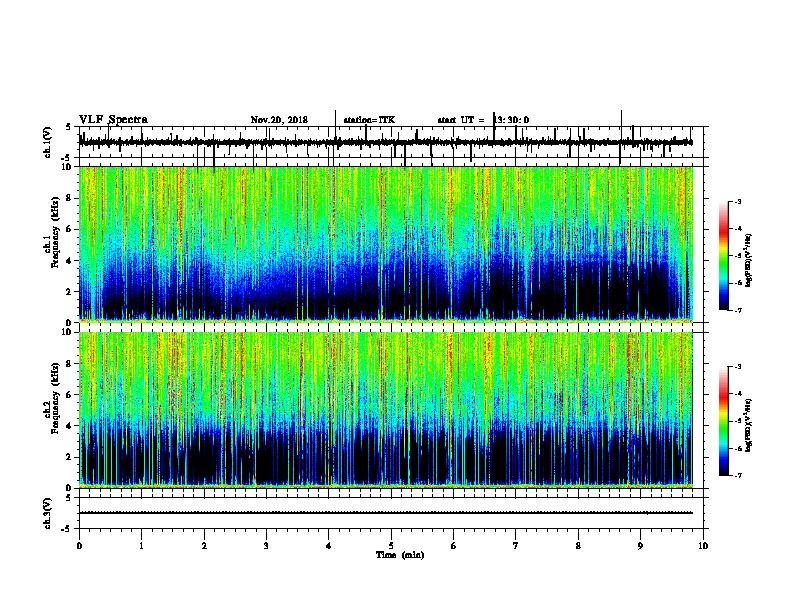This screenshot has height=612, width=792.
Task: Click the "Time (min)" x-axis label
Action: click(x=400, y=555)
